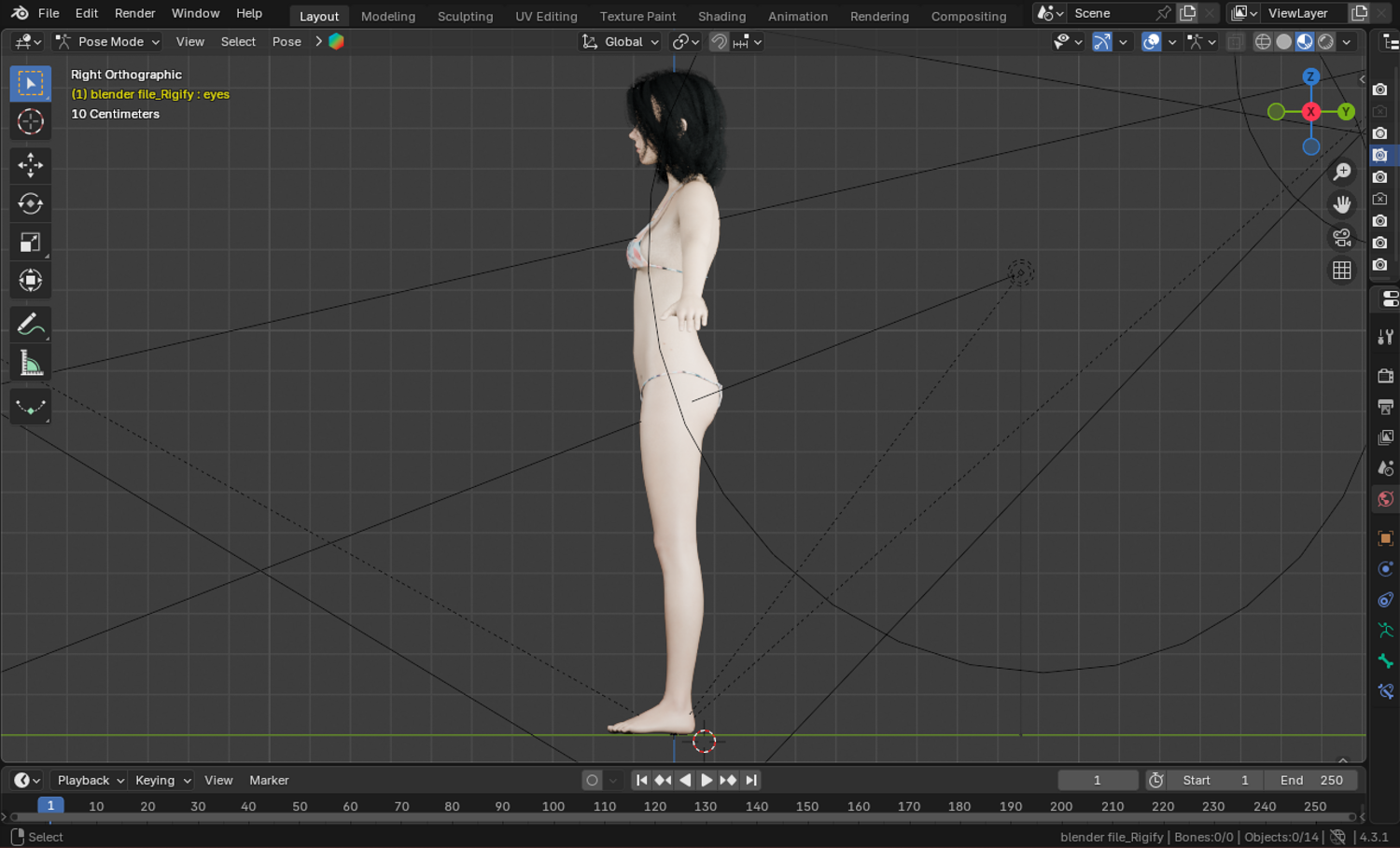Activate the 3D Cursor tool
The image size is (1400, 848).
pyautogui.click(x=31, y=121)
